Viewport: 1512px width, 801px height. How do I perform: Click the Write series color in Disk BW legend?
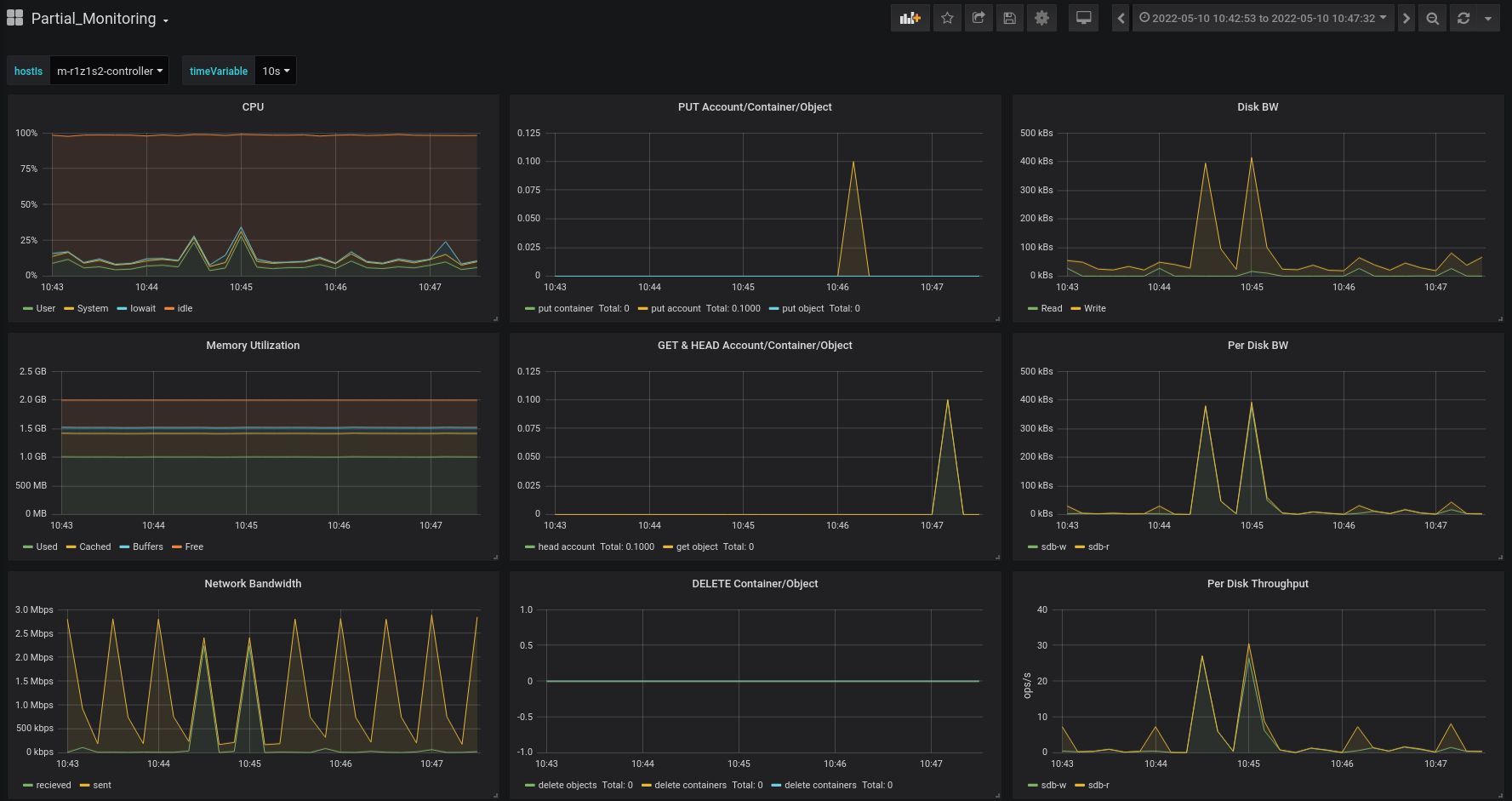(x=1076, y=308)
